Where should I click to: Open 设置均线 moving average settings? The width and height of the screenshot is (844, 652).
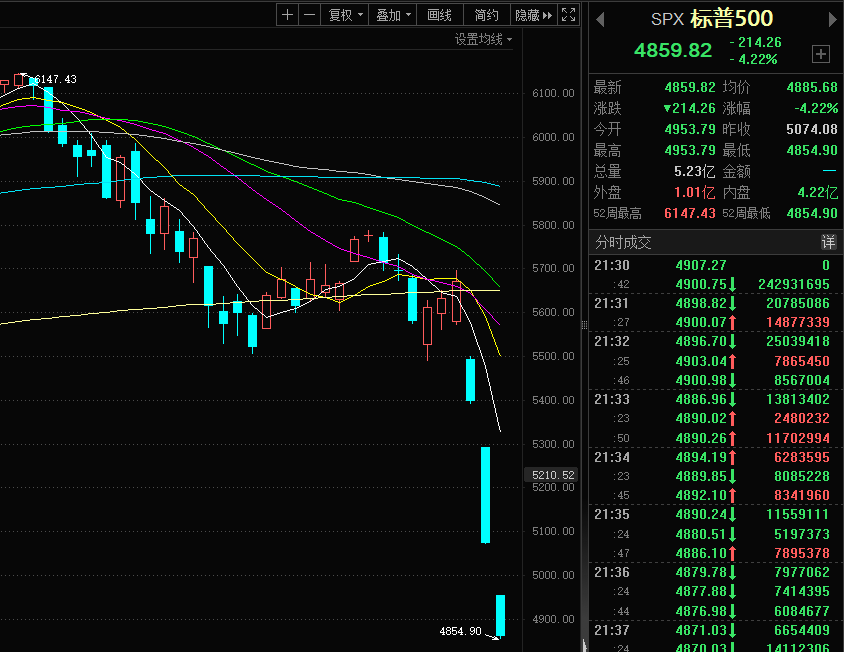483,39
